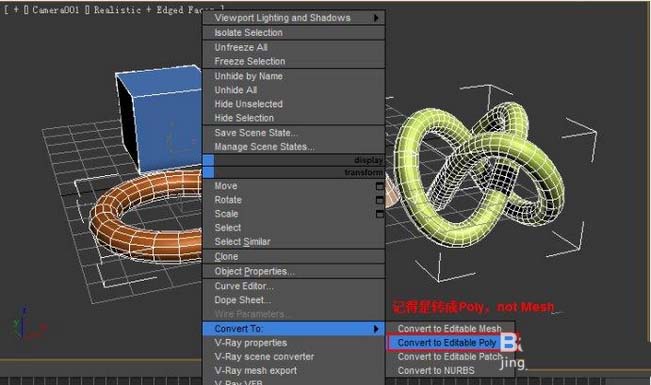Open Curve Editor entry
The width and height of the screenshot is (651, 385).
click(x=294, y=286)
